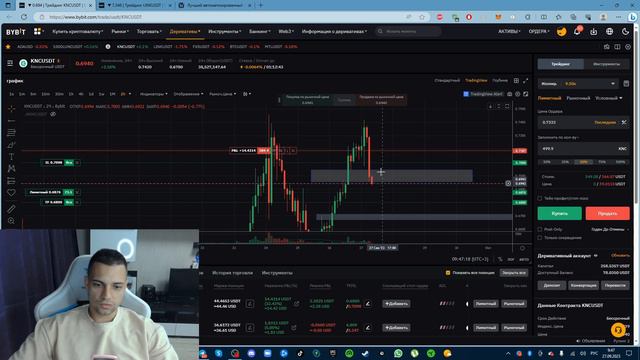Open the support chat bubble
640x360 pixels.
tap(618, 329)
